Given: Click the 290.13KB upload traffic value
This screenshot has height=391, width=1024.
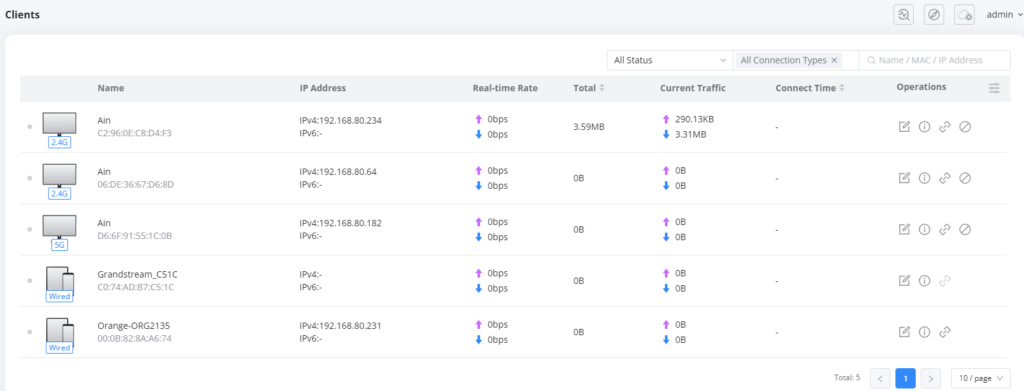Looking at the screenshot, I should coord(696,119).
